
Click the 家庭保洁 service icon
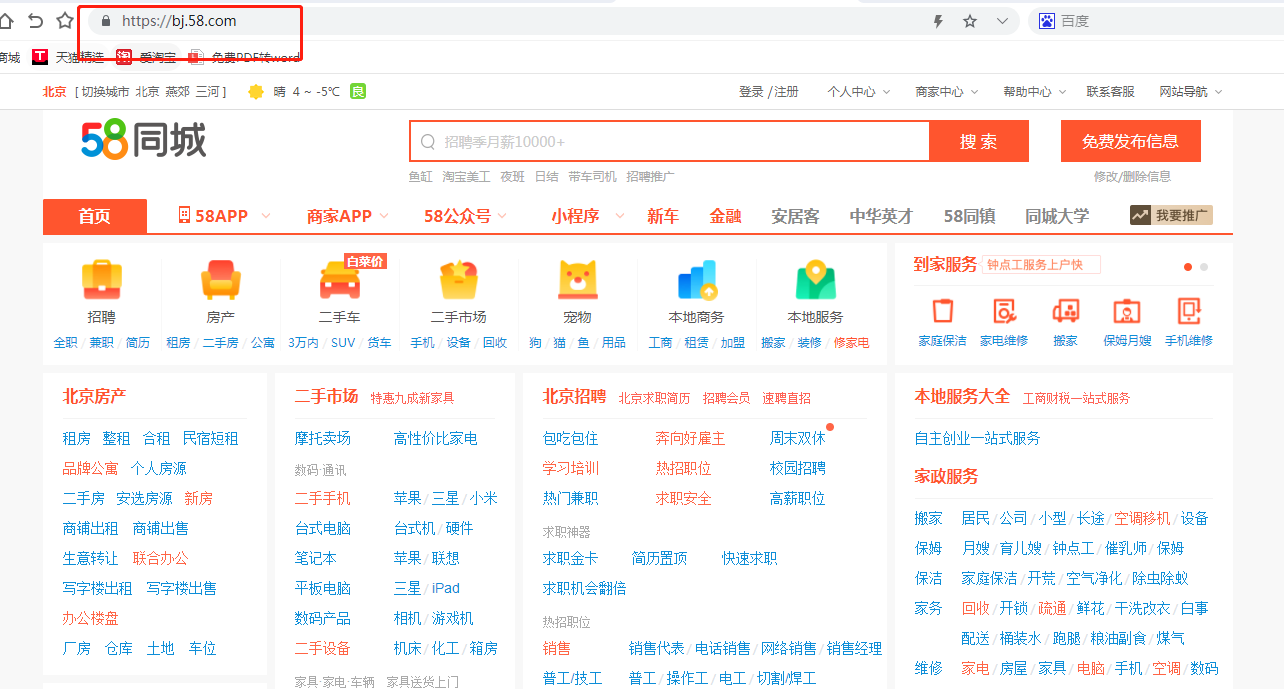(942, 311)
